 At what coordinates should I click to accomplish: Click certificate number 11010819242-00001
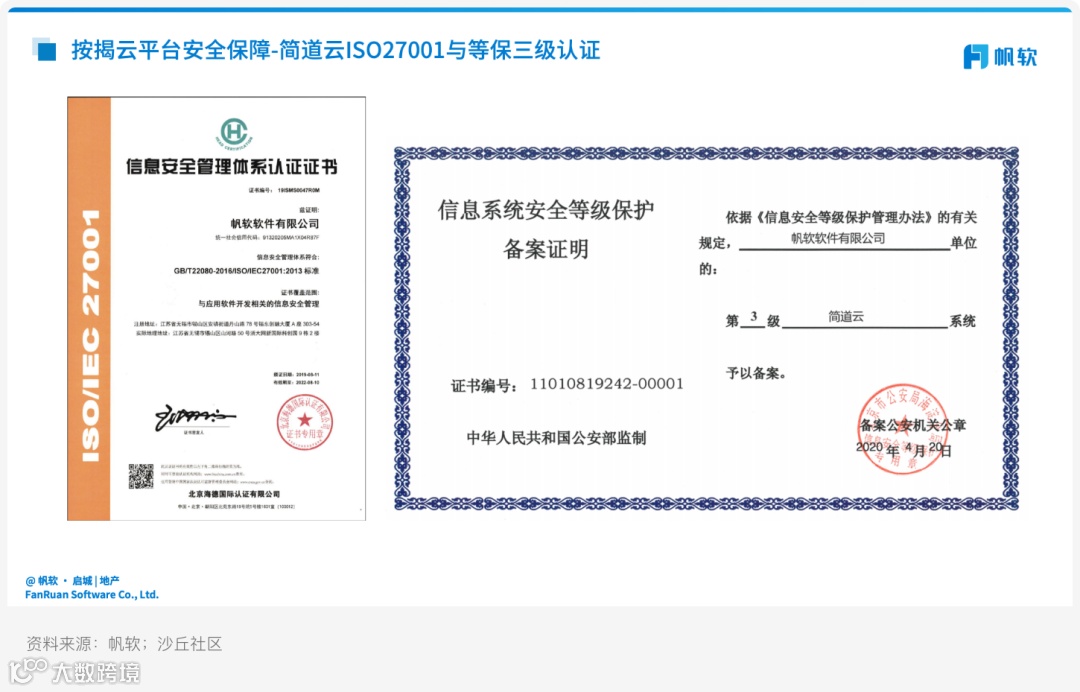click(x=607, y=384)
